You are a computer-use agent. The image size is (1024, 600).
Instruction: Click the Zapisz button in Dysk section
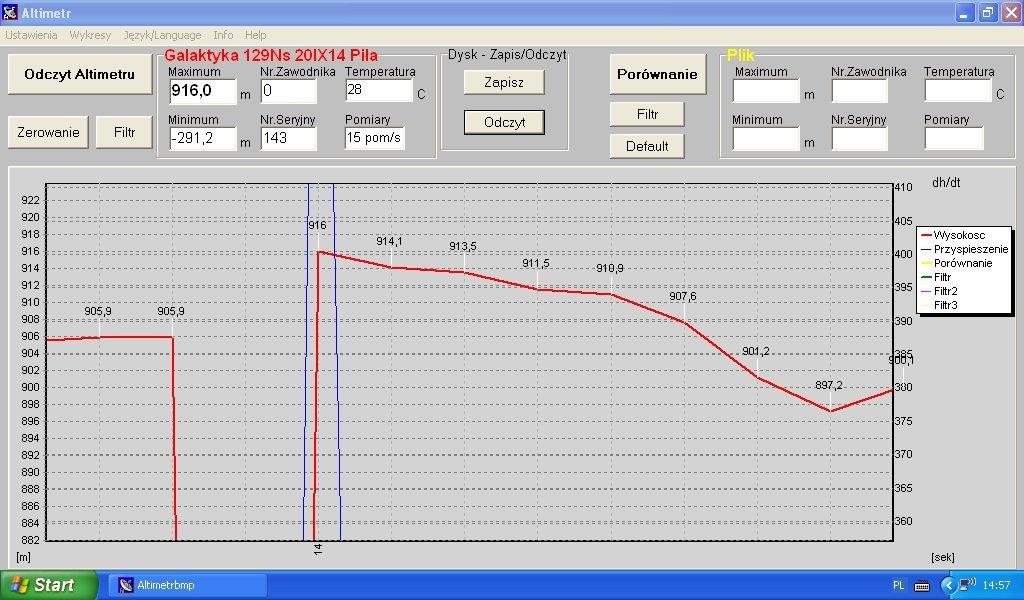click(504, 82)
